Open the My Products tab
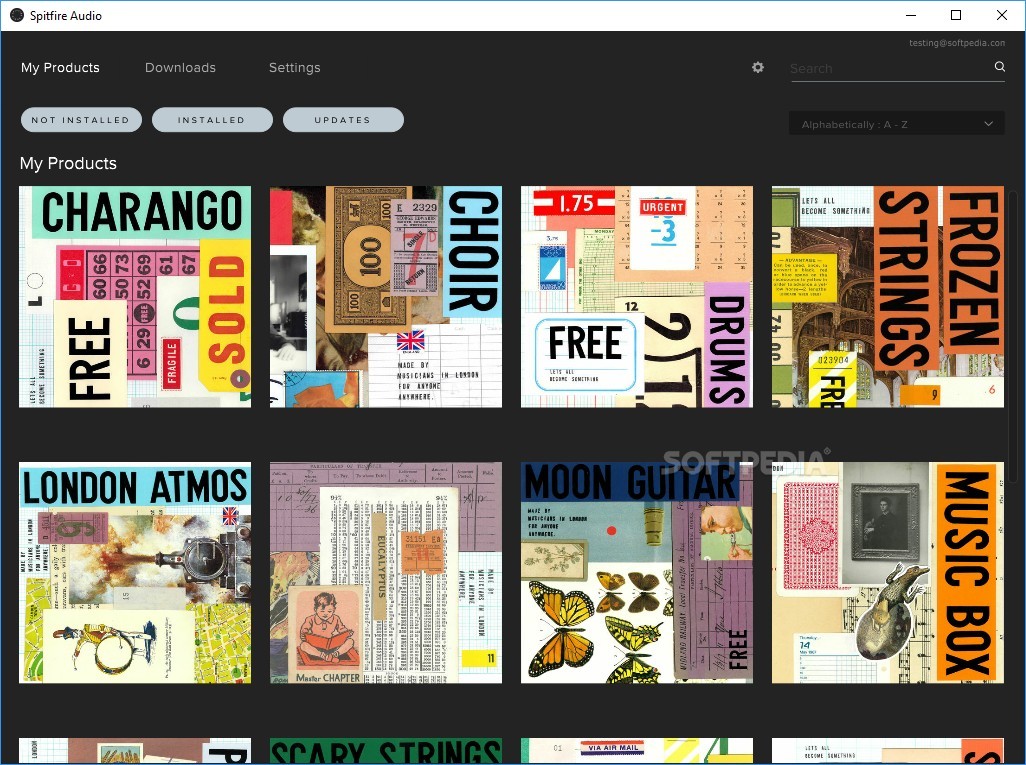This screenshot has height=765, width=1026. (60, 67)
